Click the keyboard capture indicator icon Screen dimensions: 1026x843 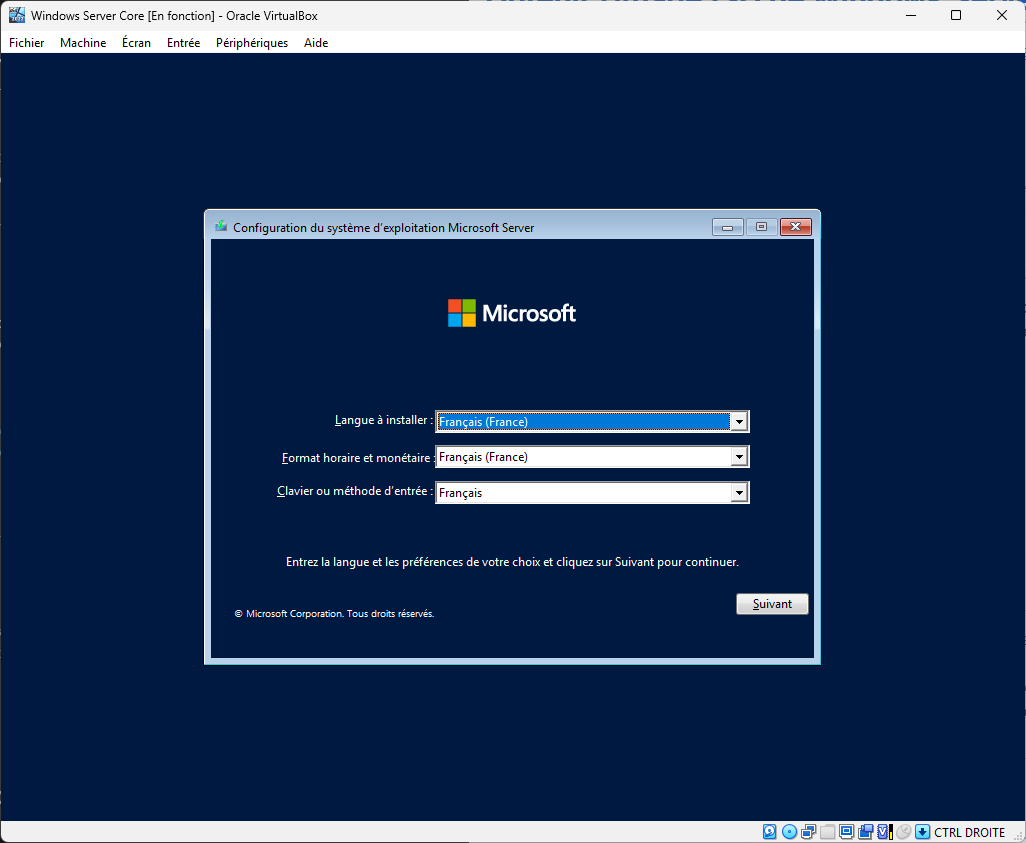(x=891, y=831)
